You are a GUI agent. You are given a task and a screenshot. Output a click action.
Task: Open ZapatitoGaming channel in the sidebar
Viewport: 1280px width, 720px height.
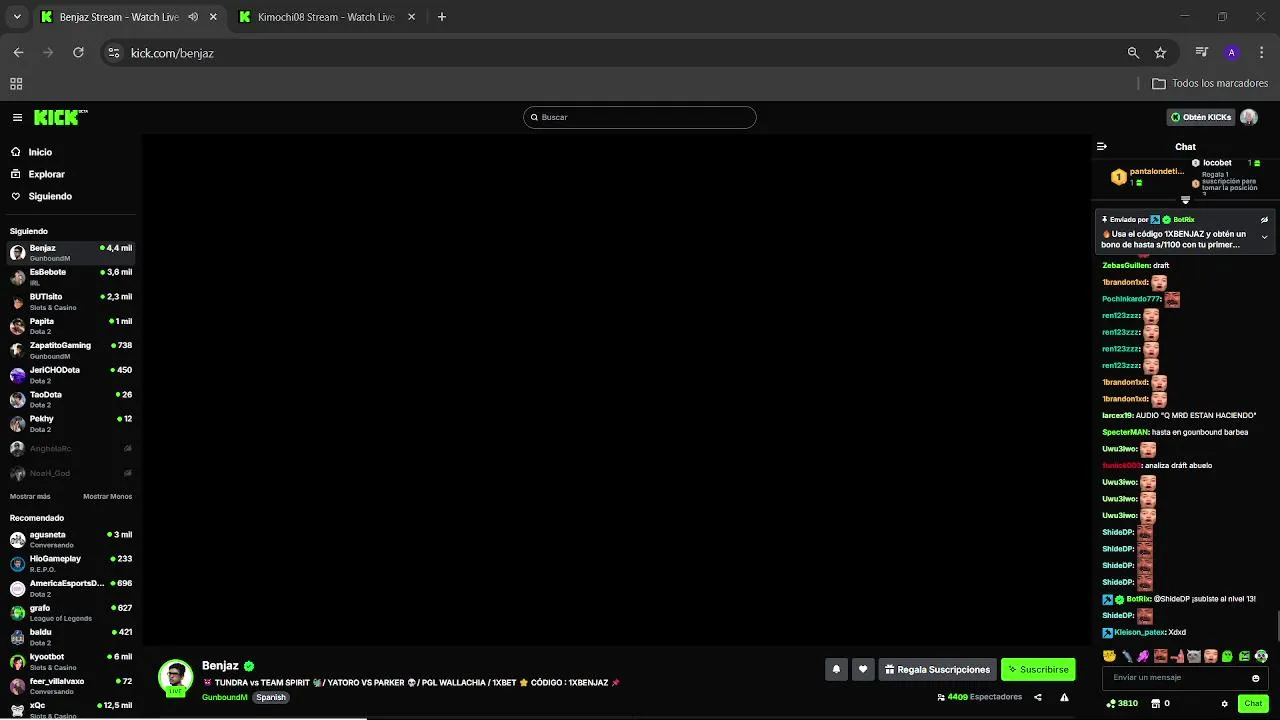tap(70, 350)
